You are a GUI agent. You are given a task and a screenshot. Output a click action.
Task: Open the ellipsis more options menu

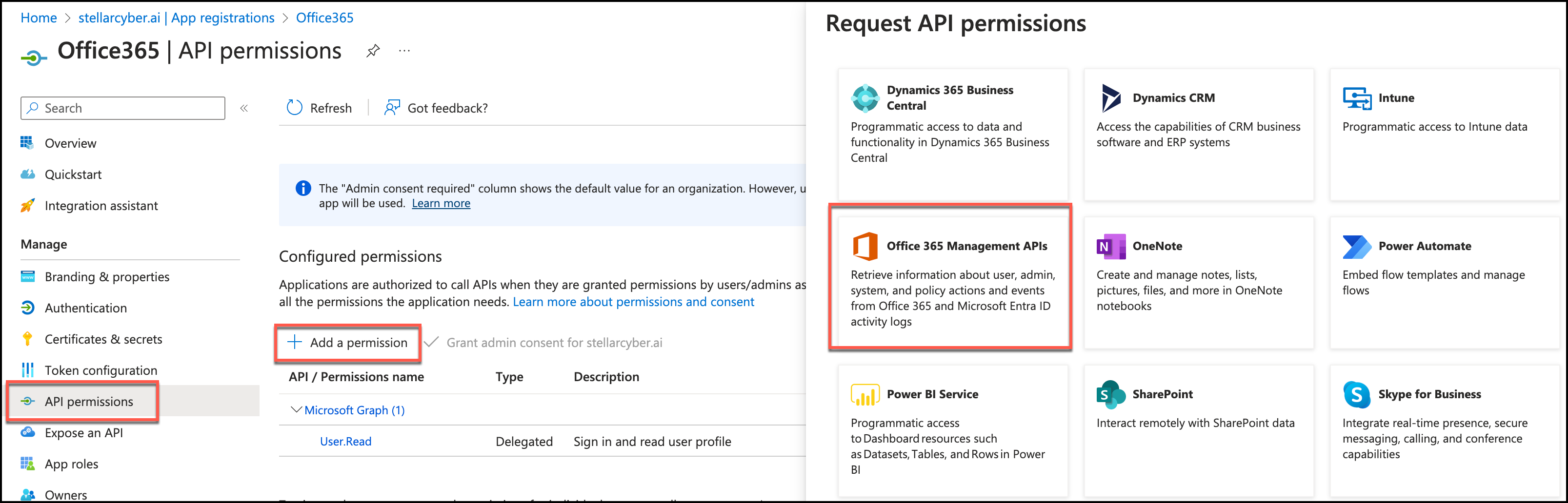pyautogui.click(x=404, y=51)
